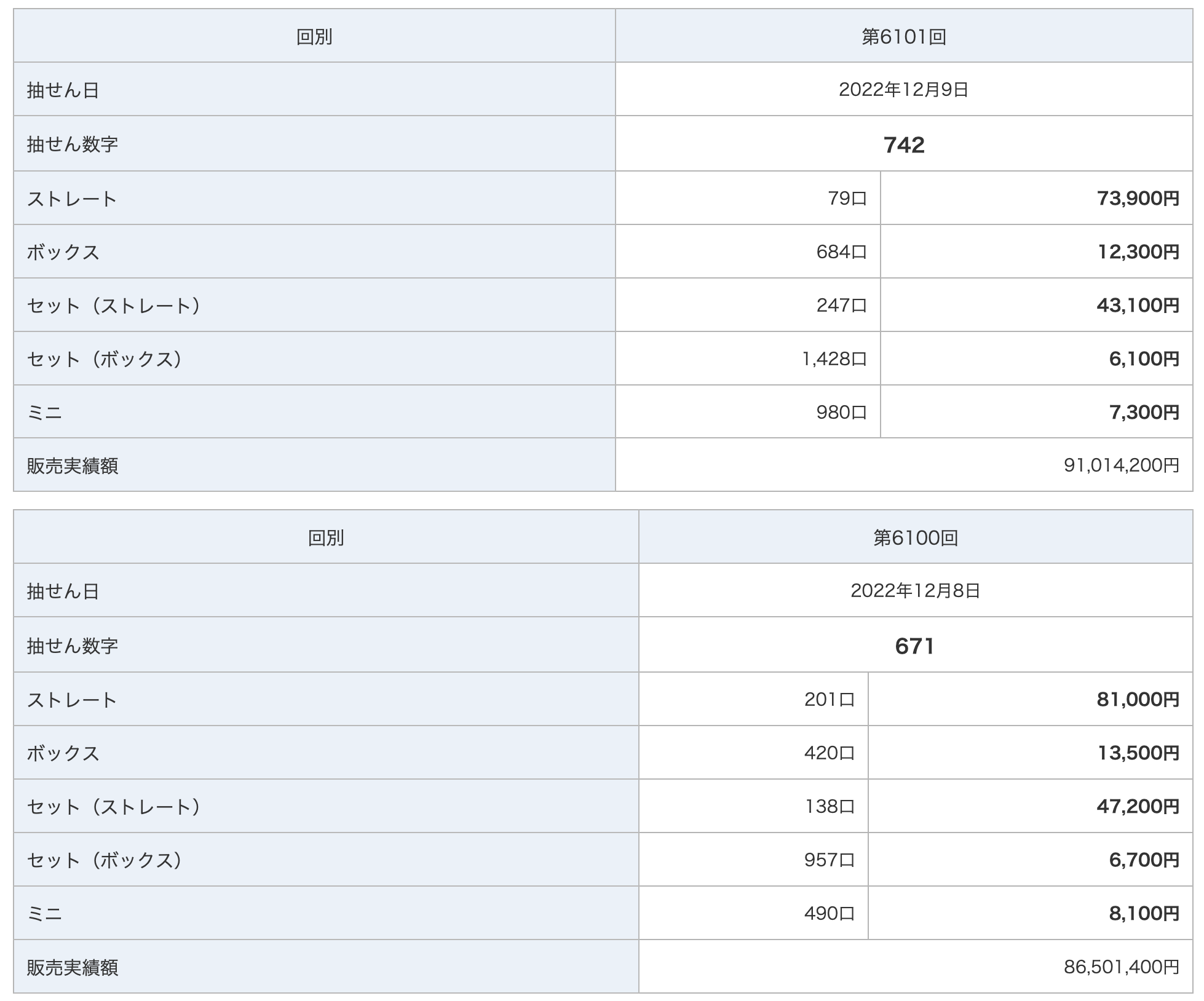The width and height of the screenshot is (1204, 1001).
Task: Select the 第6100回 header cell
Action: [916, 537]
